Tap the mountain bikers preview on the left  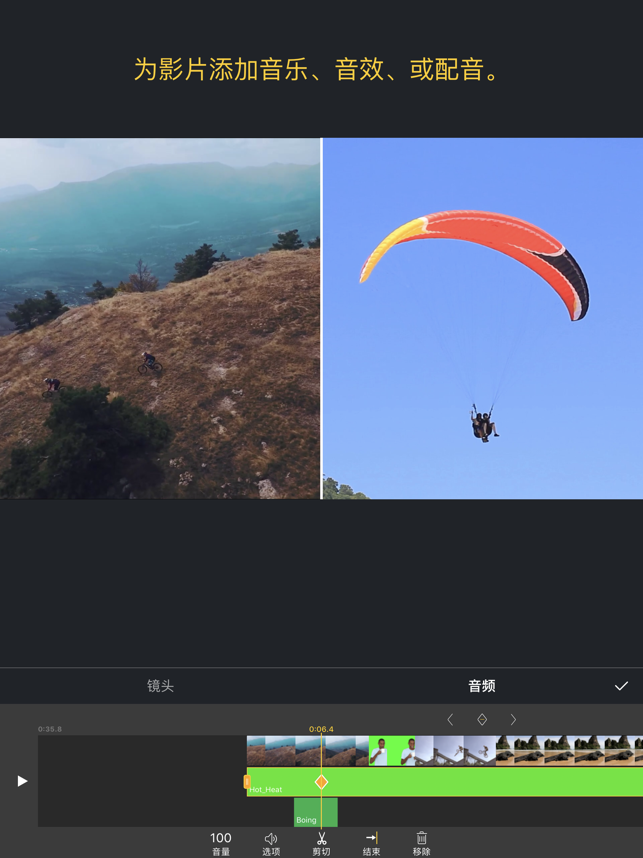click(160, 318)
